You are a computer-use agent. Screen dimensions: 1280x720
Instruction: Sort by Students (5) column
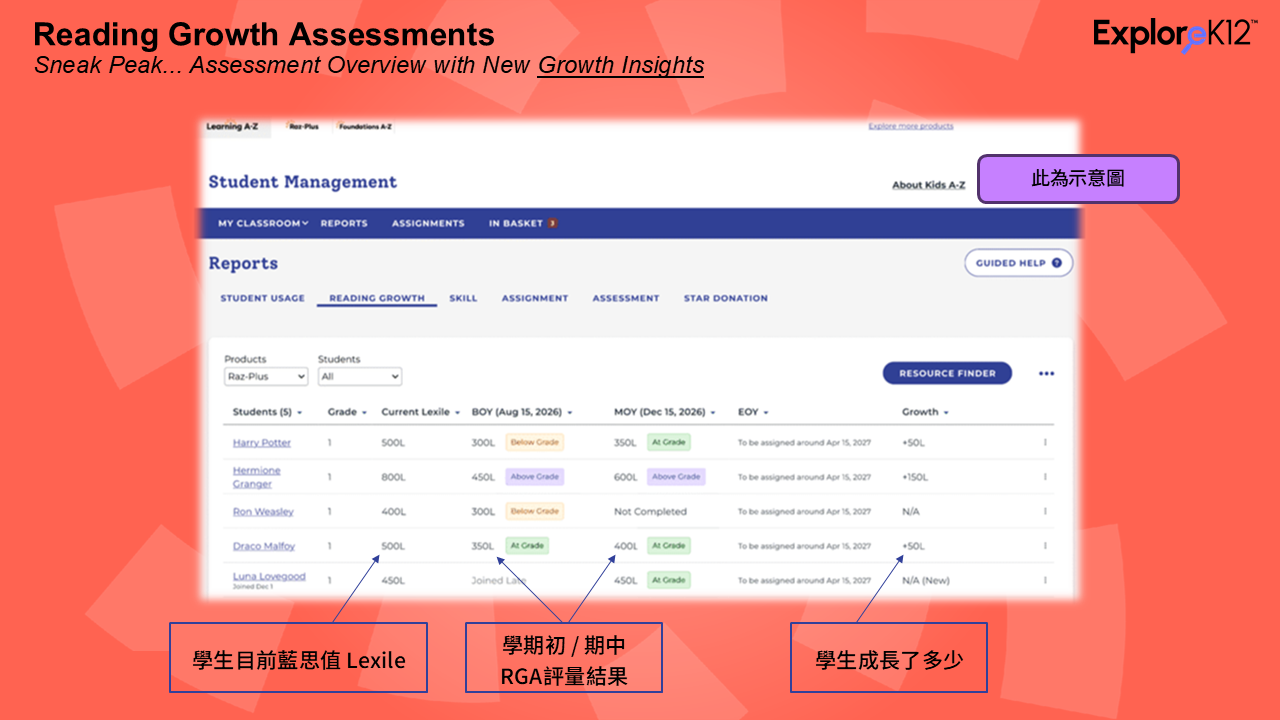coord(268,412)
